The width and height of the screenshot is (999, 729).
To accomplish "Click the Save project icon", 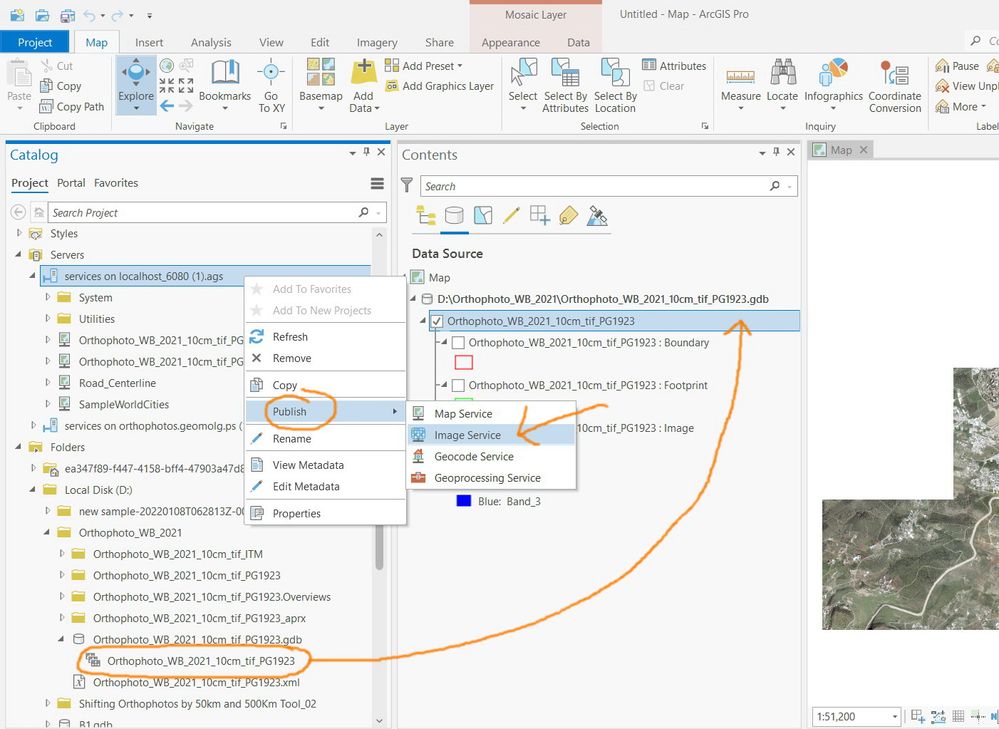I will point(67,15).
